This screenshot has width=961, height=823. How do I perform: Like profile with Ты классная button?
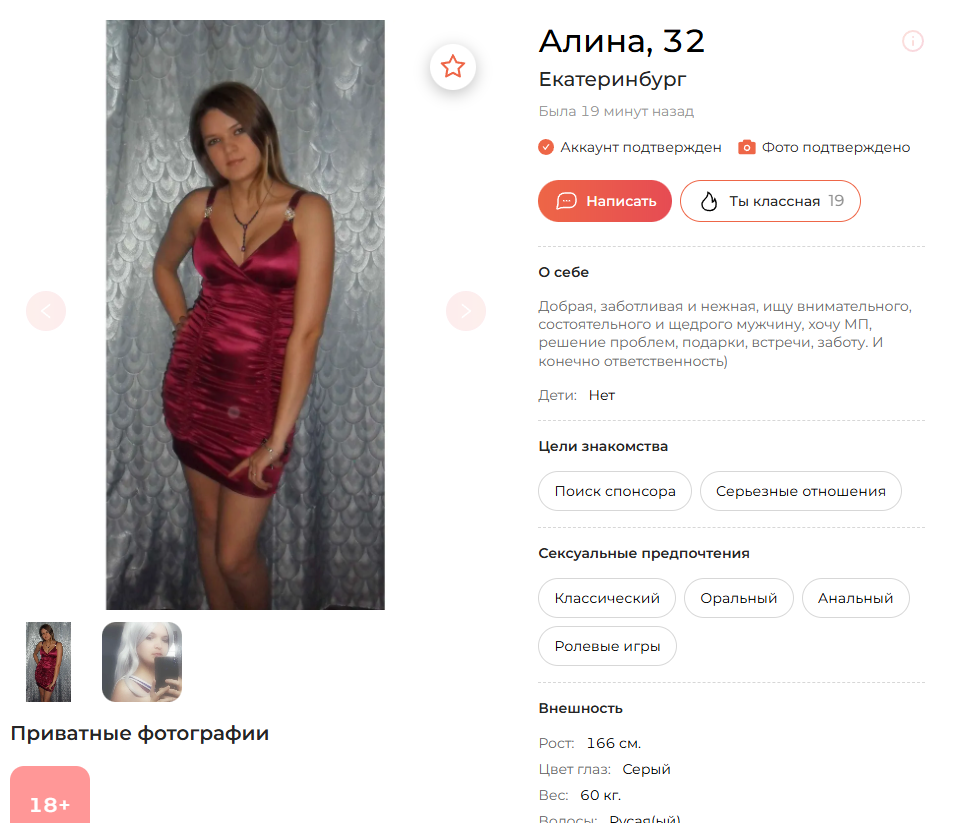[x=770, y=201]
